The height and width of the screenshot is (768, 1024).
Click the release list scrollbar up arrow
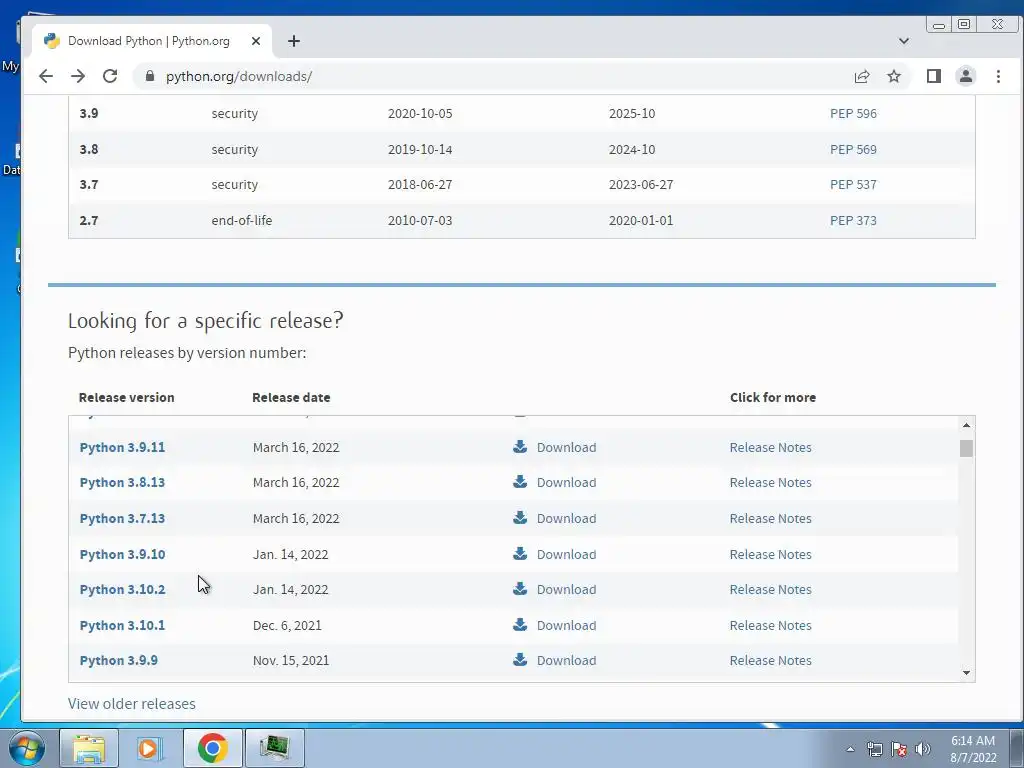[967, 425]
